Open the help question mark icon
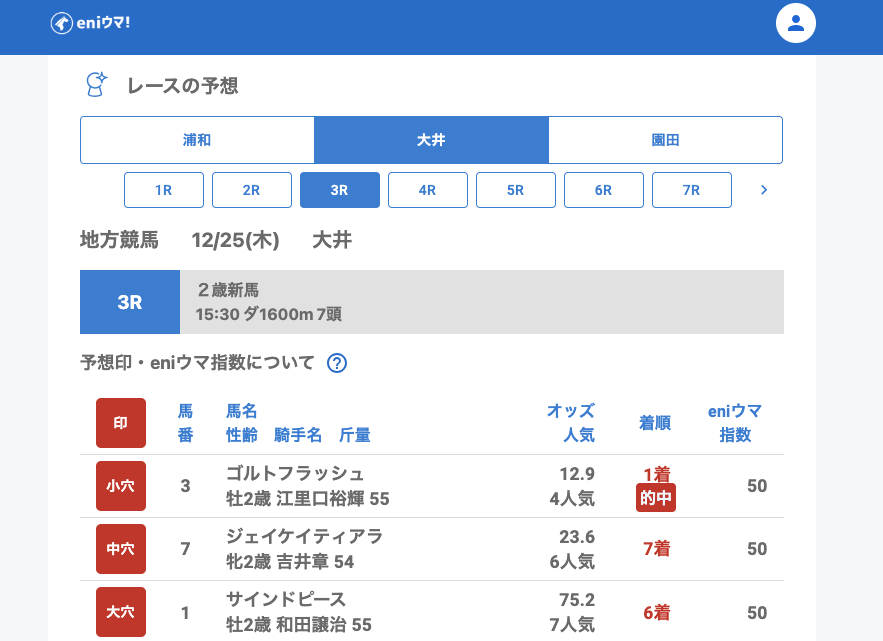 coord(337,363)
